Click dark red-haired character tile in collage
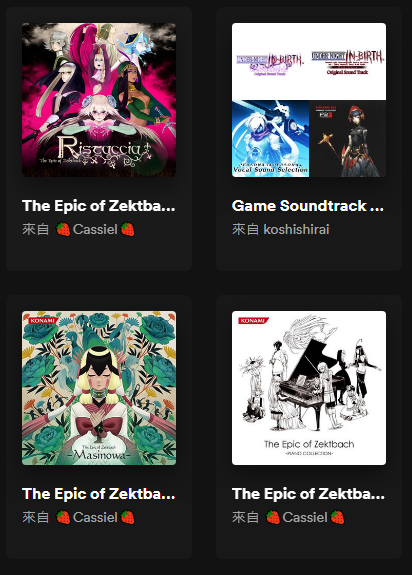The image size is (412, 575). (x=347, y=139)
